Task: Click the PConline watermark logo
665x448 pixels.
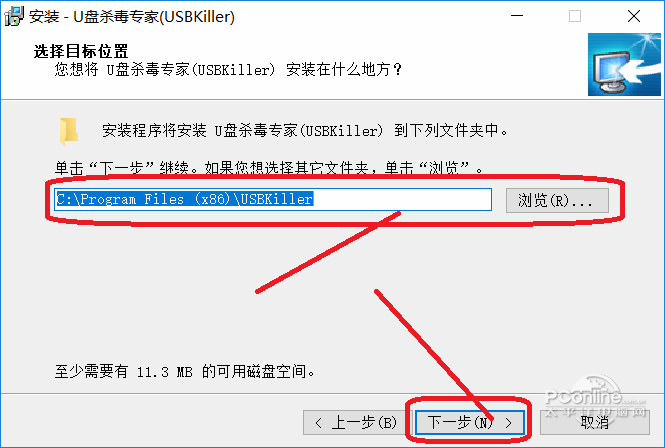Action: [x=595, y=398]
